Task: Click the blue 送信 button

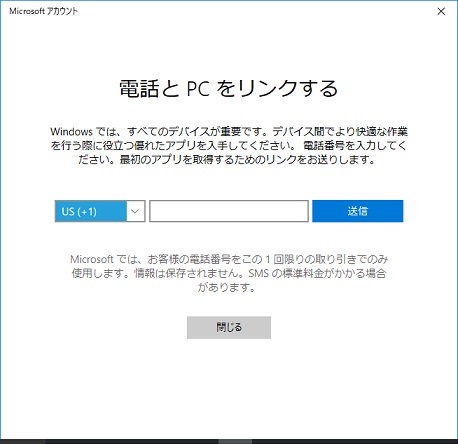Action: click(x=358, y=211)
